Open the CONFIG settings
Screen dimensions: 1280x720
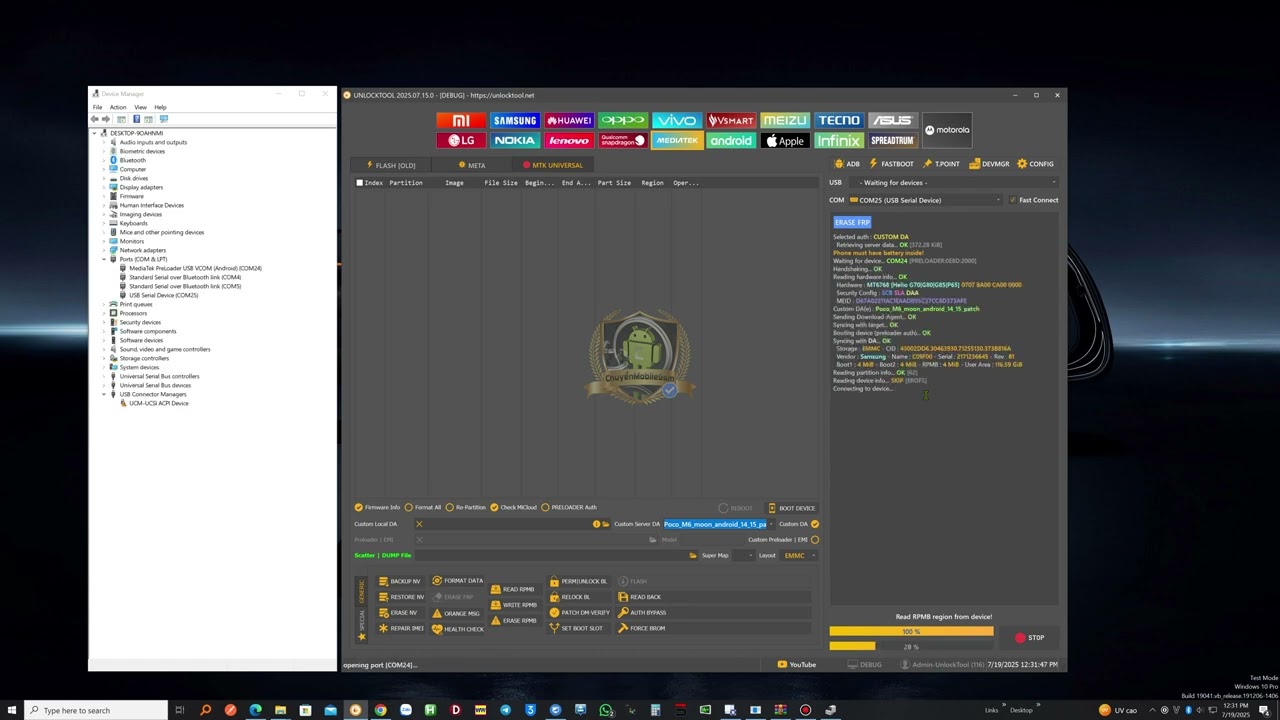[1035, 164]
